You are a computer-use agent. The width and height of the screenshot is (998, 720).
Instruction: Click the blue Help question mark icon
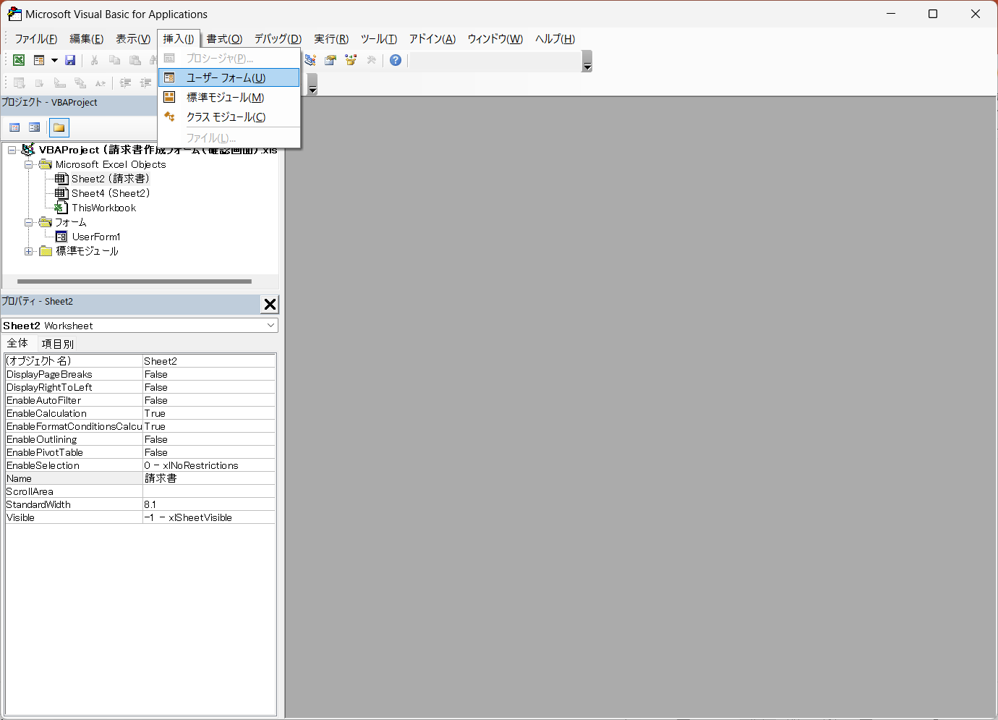point(396,60)
